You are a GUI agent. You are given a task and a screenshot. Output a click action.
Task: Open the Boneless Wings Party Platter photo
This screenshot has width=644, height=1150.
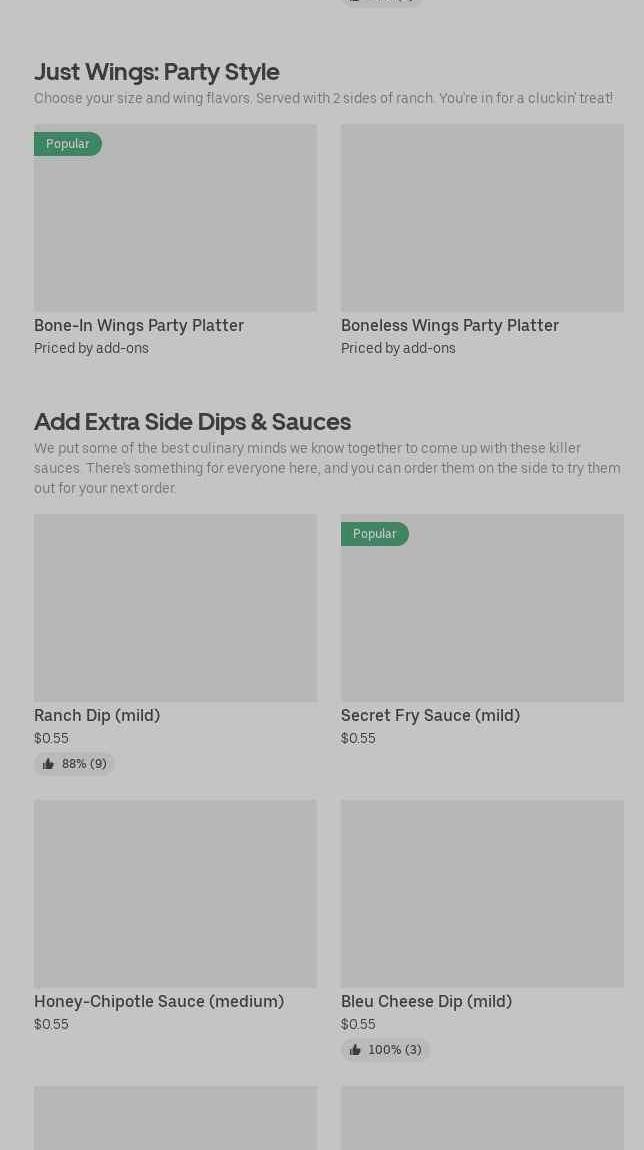482,218
